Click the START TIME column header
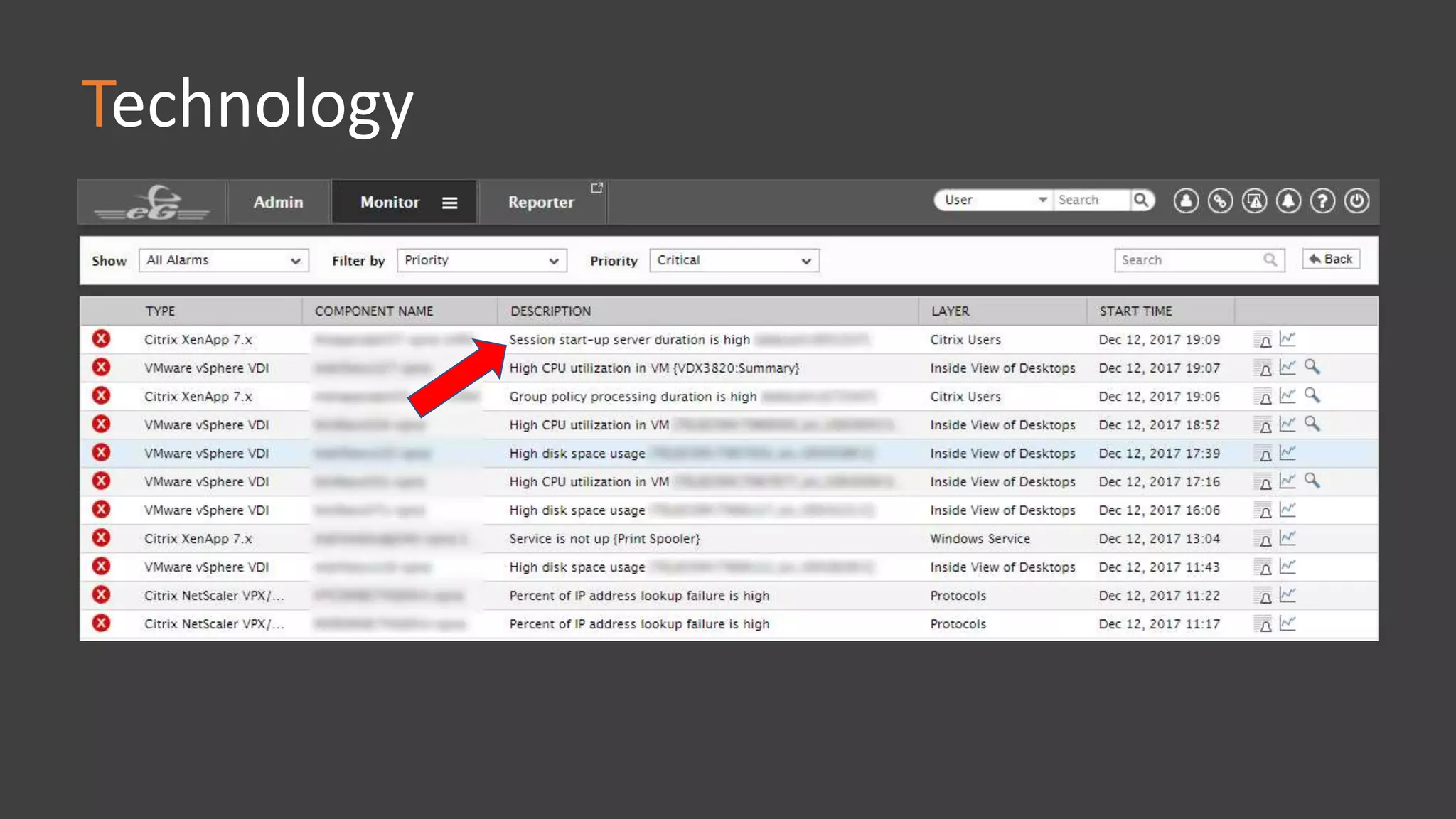The image size is (1456, 819). point(1135,311)
